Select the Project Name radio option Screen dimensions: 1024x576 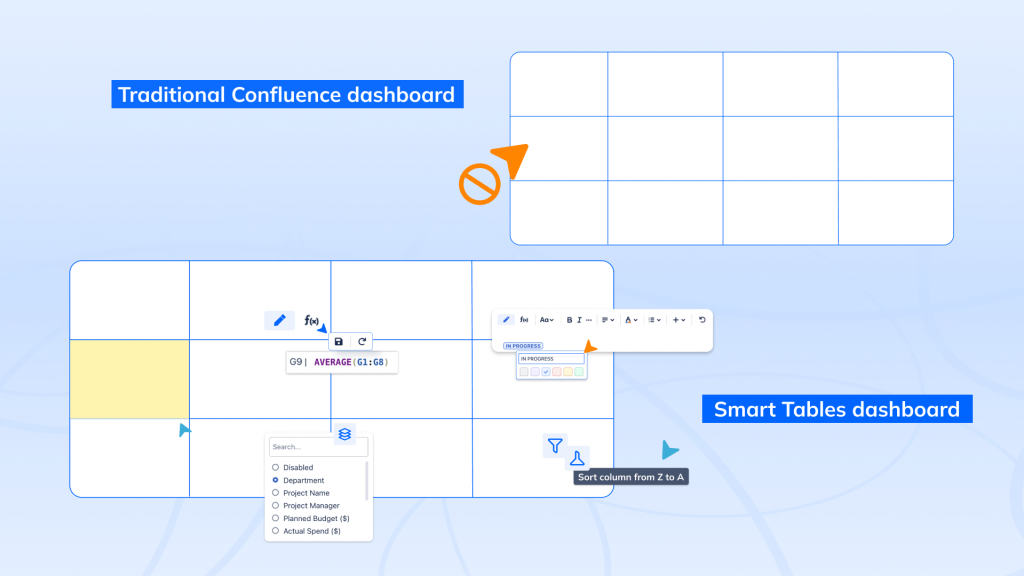[276, 493]
